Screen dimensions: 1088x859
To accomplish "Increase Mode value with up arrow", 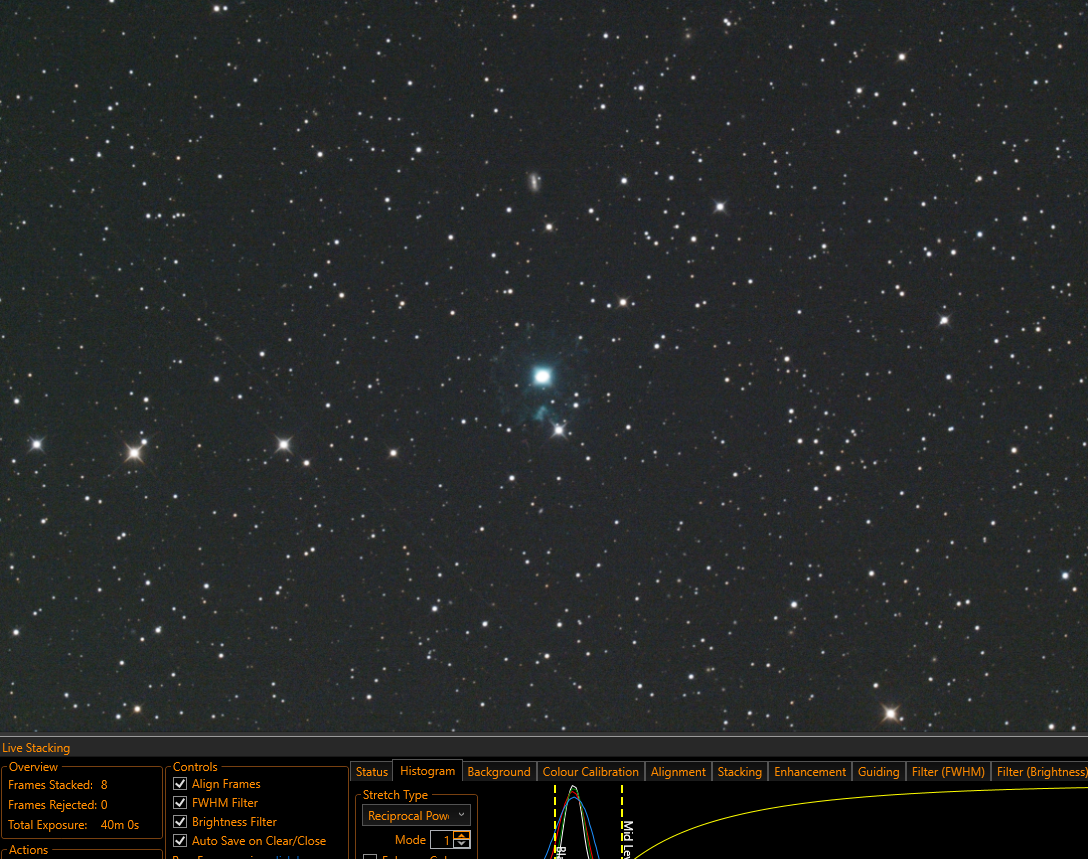I will point(462,835).
